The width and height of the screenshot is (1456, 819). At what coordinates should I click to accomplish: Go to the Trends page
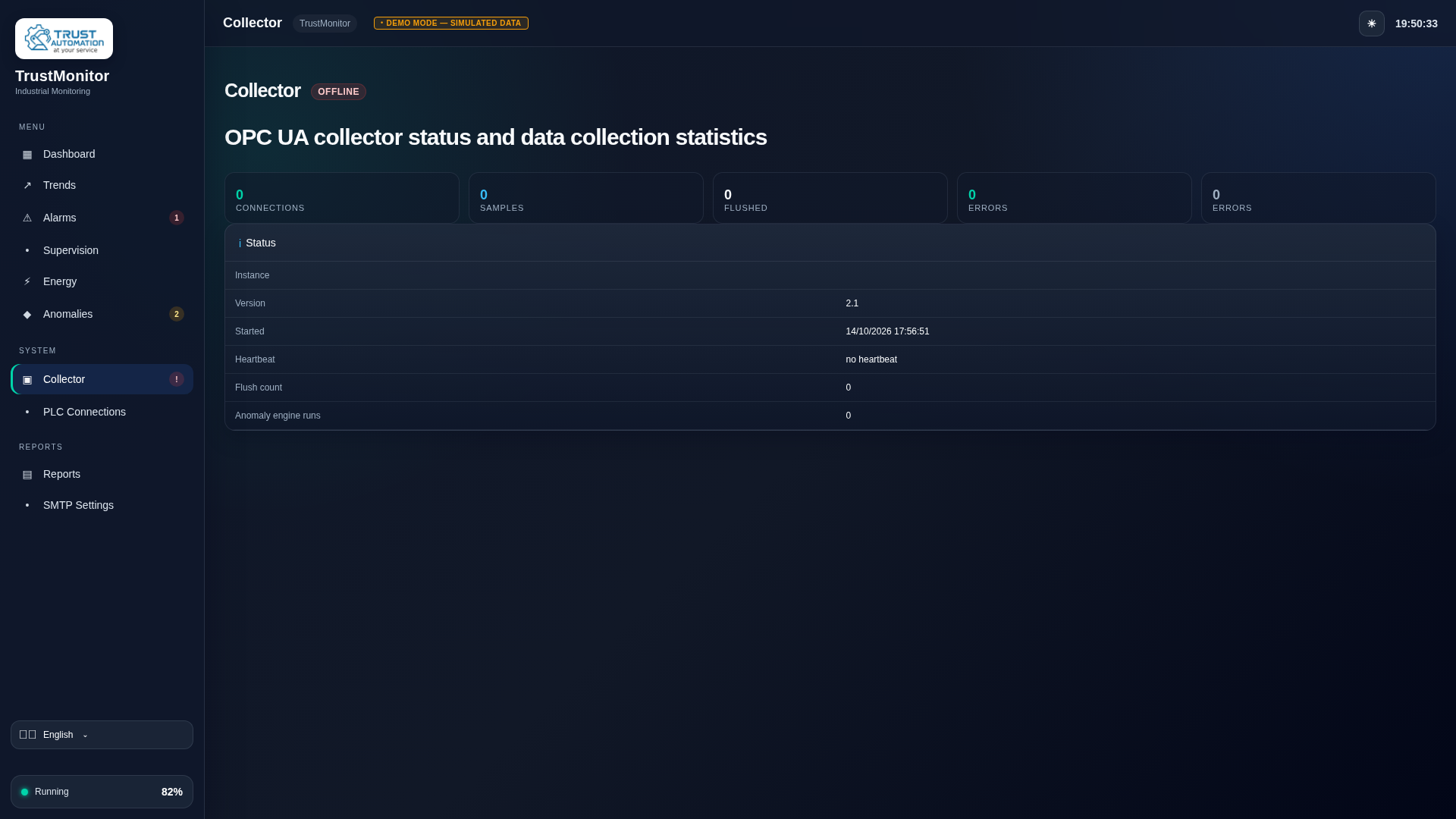pos(102,185)
